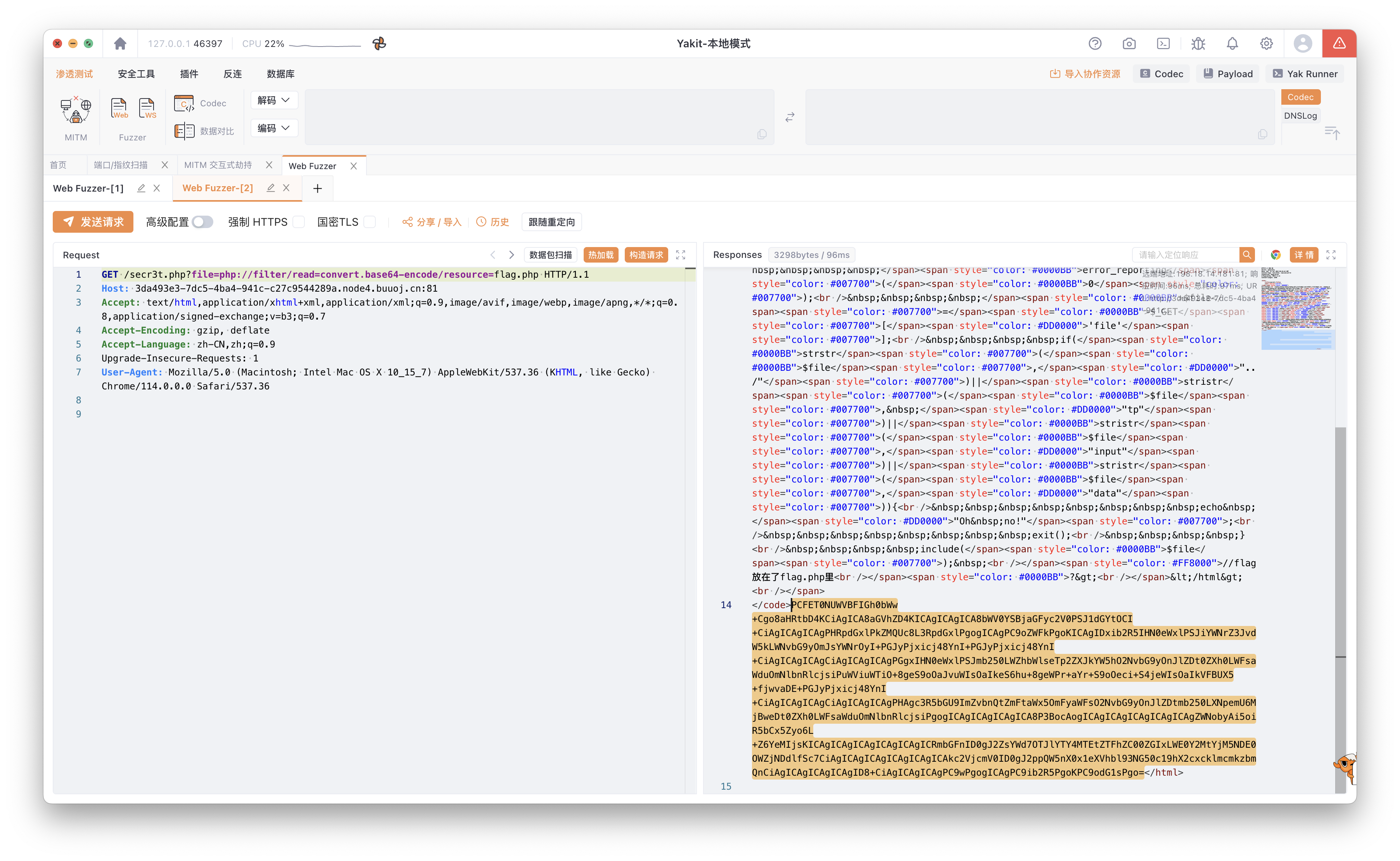Click the data compare (数据对比) icon
The width and height of the screenshot is (1400, 861).
tap(184, 131)
